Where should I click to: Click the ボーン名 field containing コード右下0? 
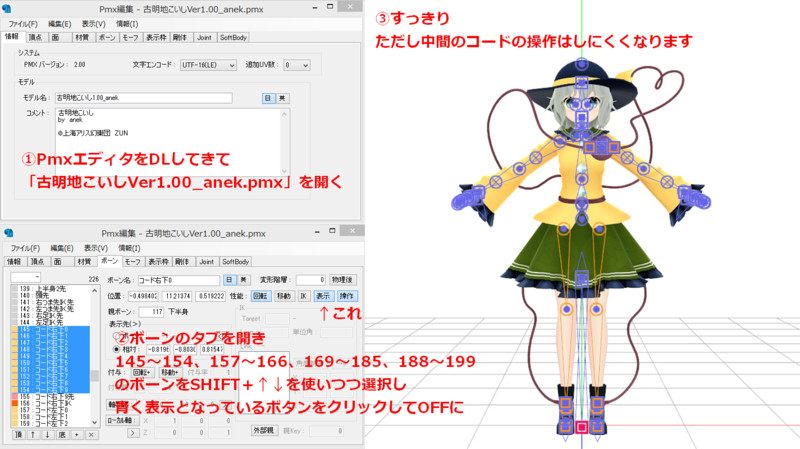tap(179, 280)
